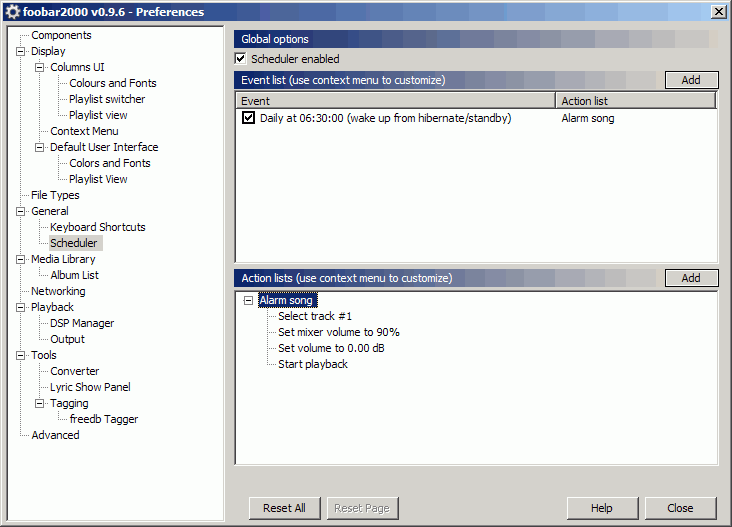The height and width of the screenshot is (527, 732).
Task: Collapse the General tree node
Action: [21, 211]
